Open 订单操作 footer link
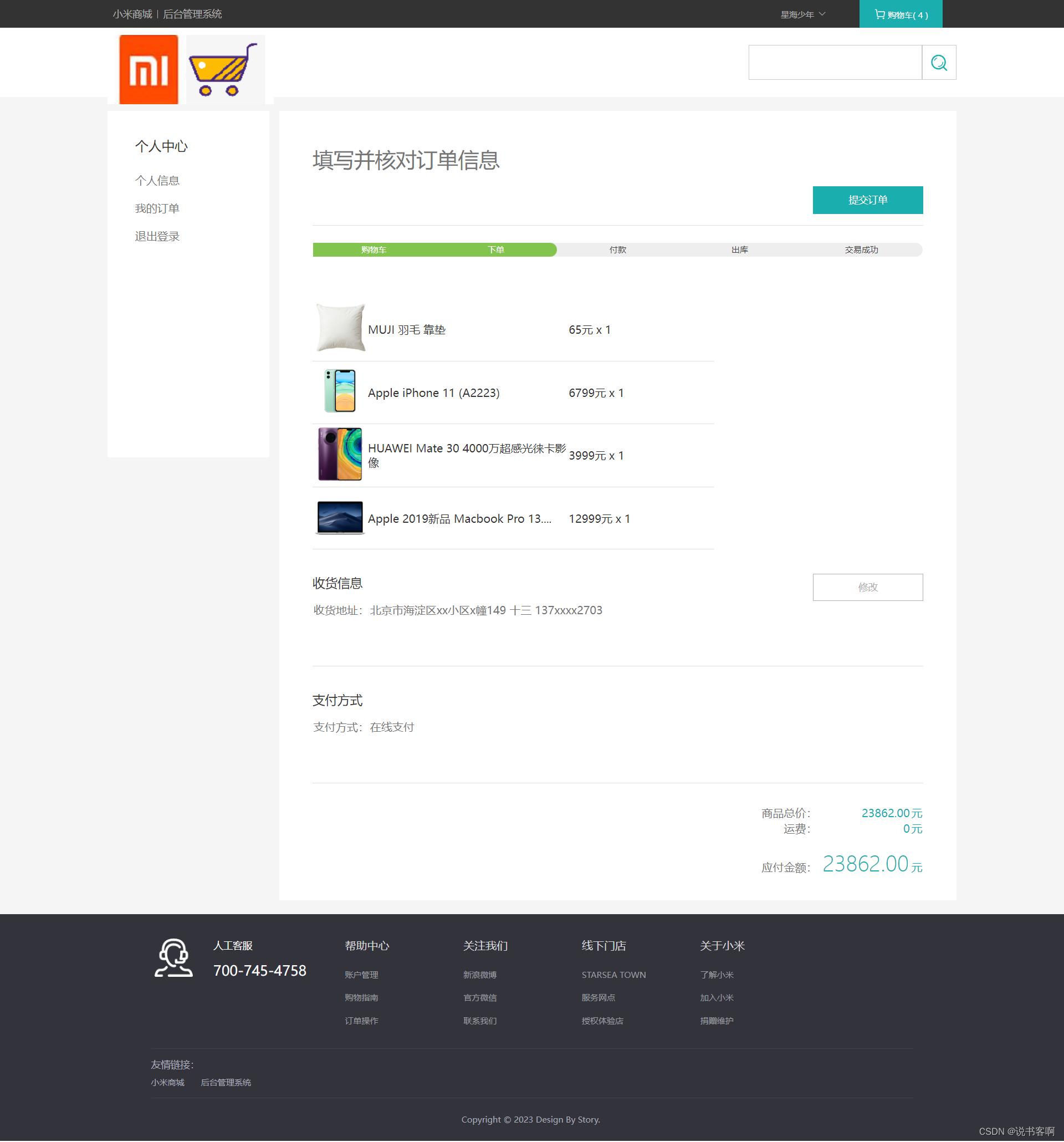Viewport: 1064px width, 1142px height. (361, 1021)
